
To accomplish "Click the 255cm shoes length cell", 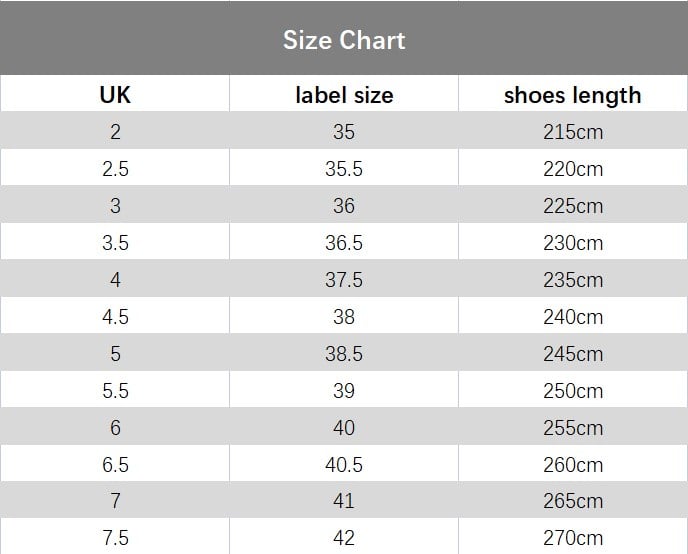I will tap(573, 428).
